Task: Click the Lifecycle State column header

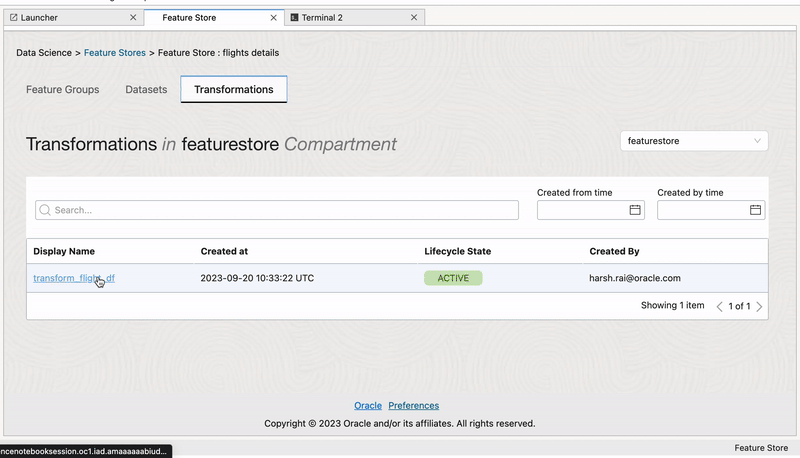Action: [x=458, y=251]
